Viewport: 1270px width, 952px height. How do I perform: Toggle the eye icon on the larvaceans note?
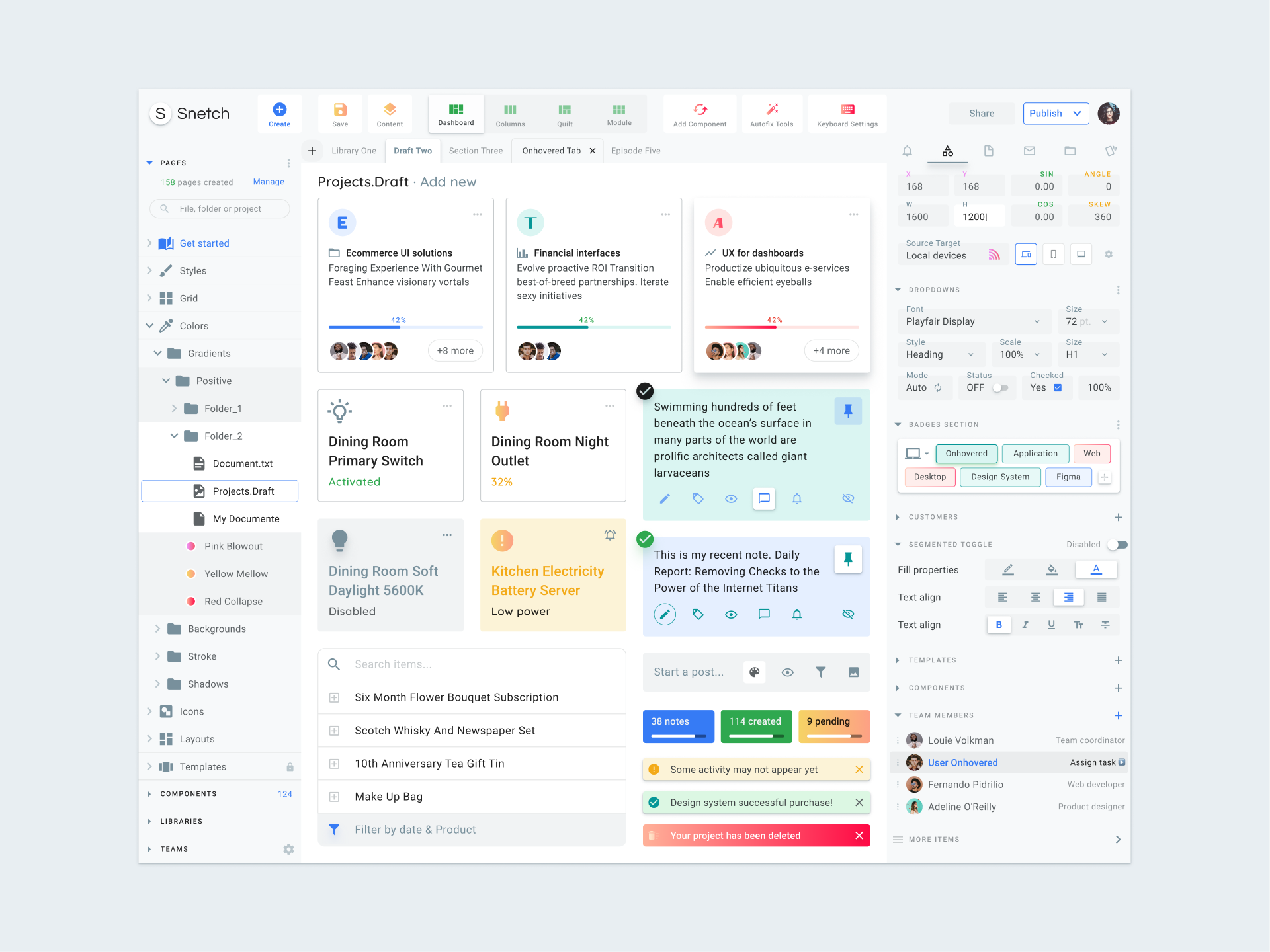pyautogui.click(x=731, y=498)
